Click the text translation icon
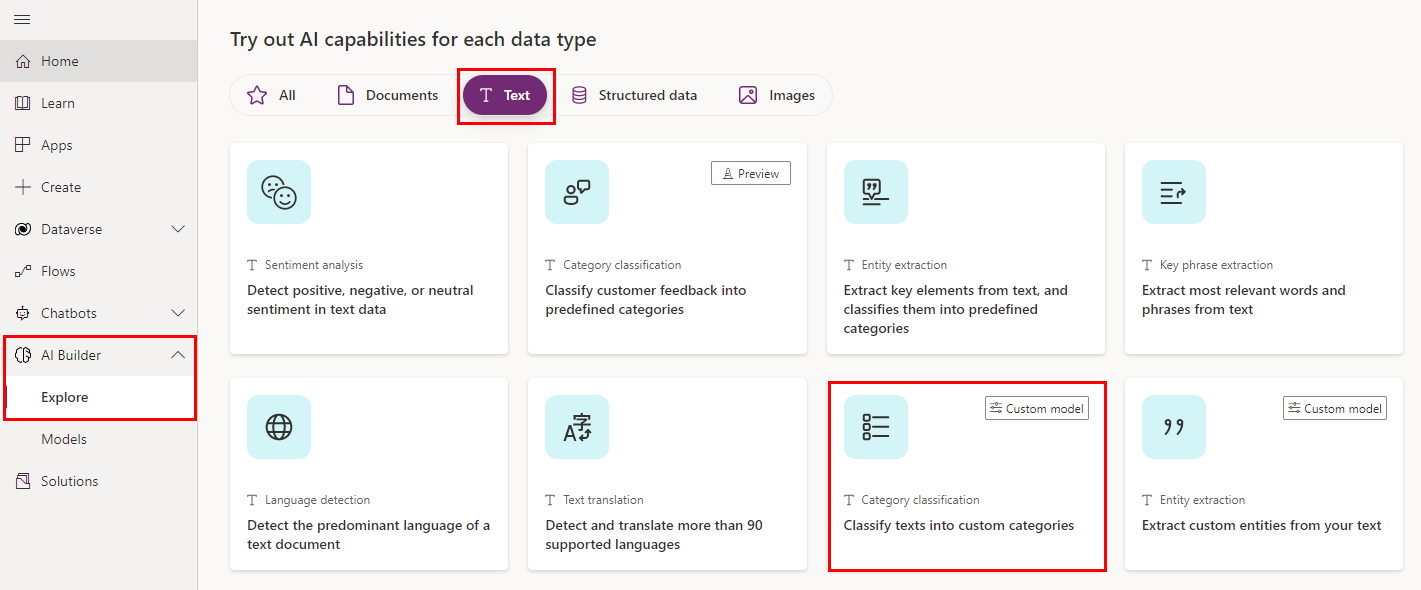Screen dimensions: 1421x590 pyautogui.click(x=577, y=427)
